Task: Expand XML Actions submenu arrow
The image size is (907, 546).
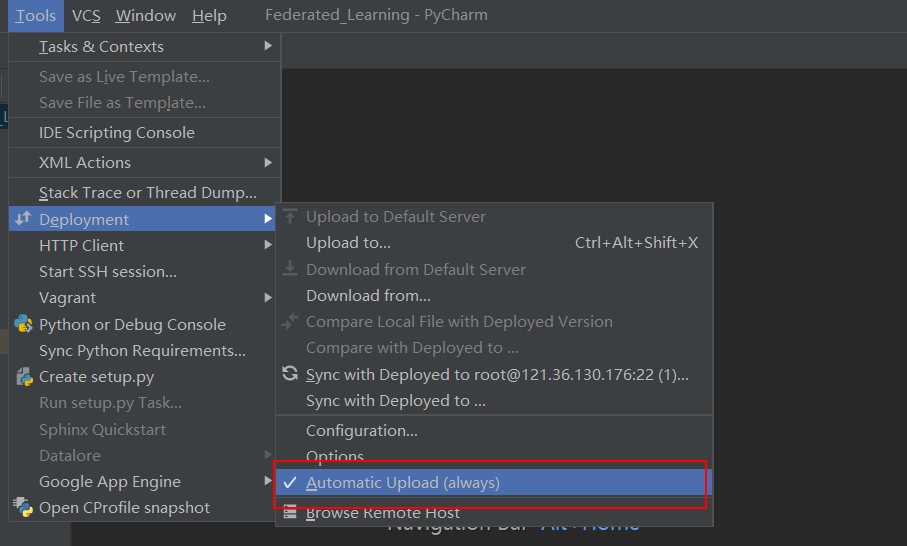Action: (268, 163)
